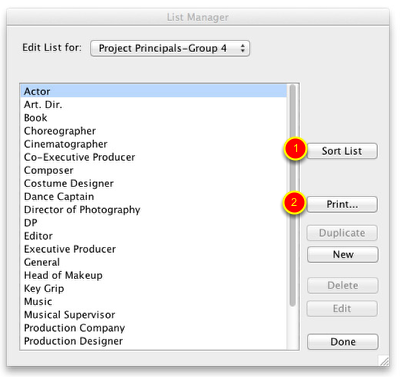Pick Key Grip from the list
The height and width of the screenshot is (377, 400).
coord(154,288)
